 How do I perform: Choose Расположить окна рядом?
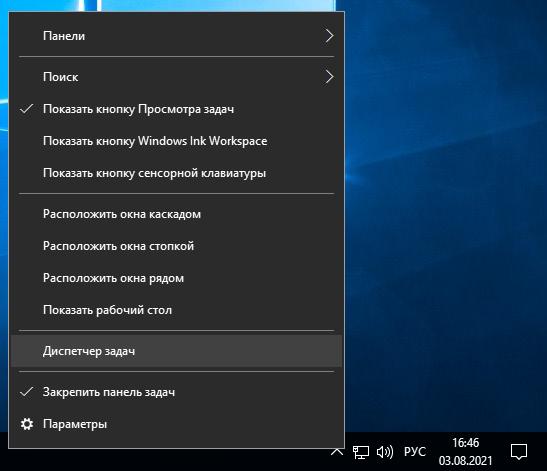tap(177, 278)
